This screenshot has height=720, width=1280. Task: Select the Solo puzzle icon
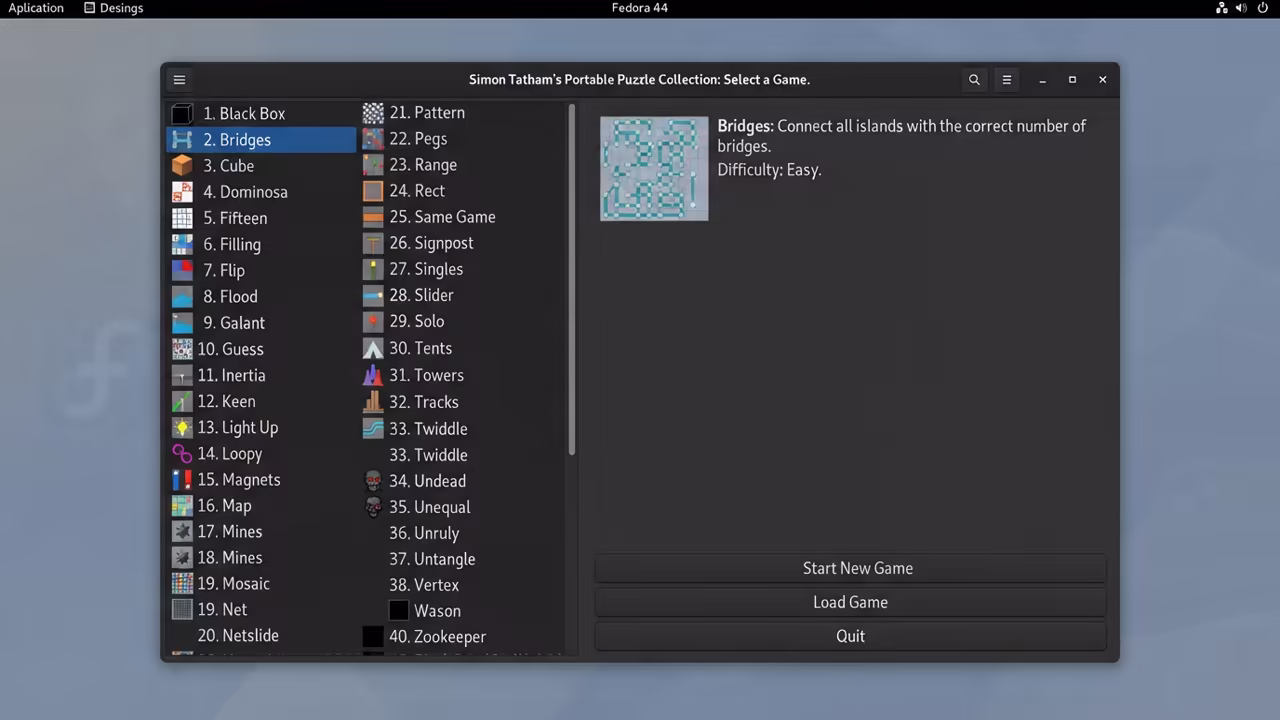pyautogui.click(x=373, y=321)
